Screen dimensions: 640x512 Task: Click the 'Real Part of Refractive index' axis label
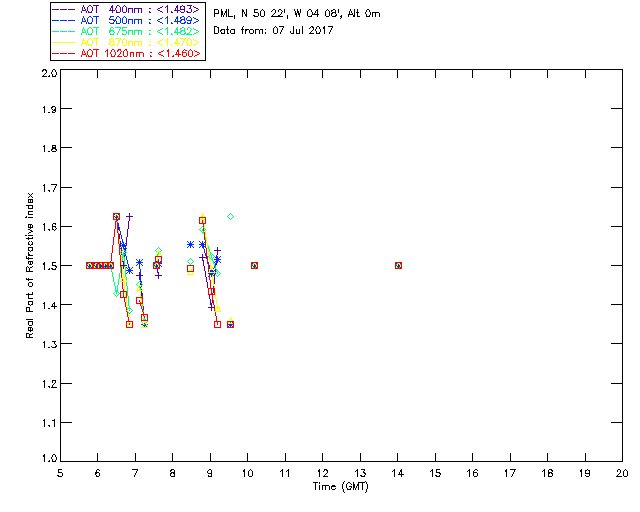(29, 265)
